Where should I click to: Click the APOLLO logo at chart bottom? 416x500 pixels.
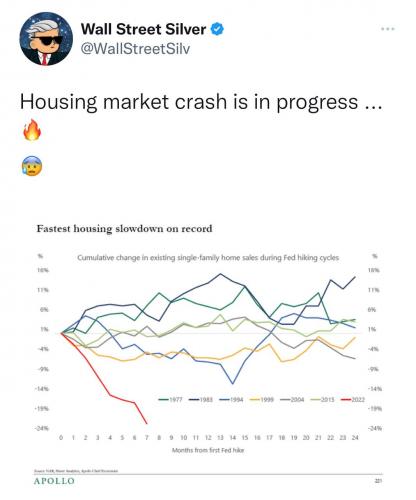tap(54, 481)
